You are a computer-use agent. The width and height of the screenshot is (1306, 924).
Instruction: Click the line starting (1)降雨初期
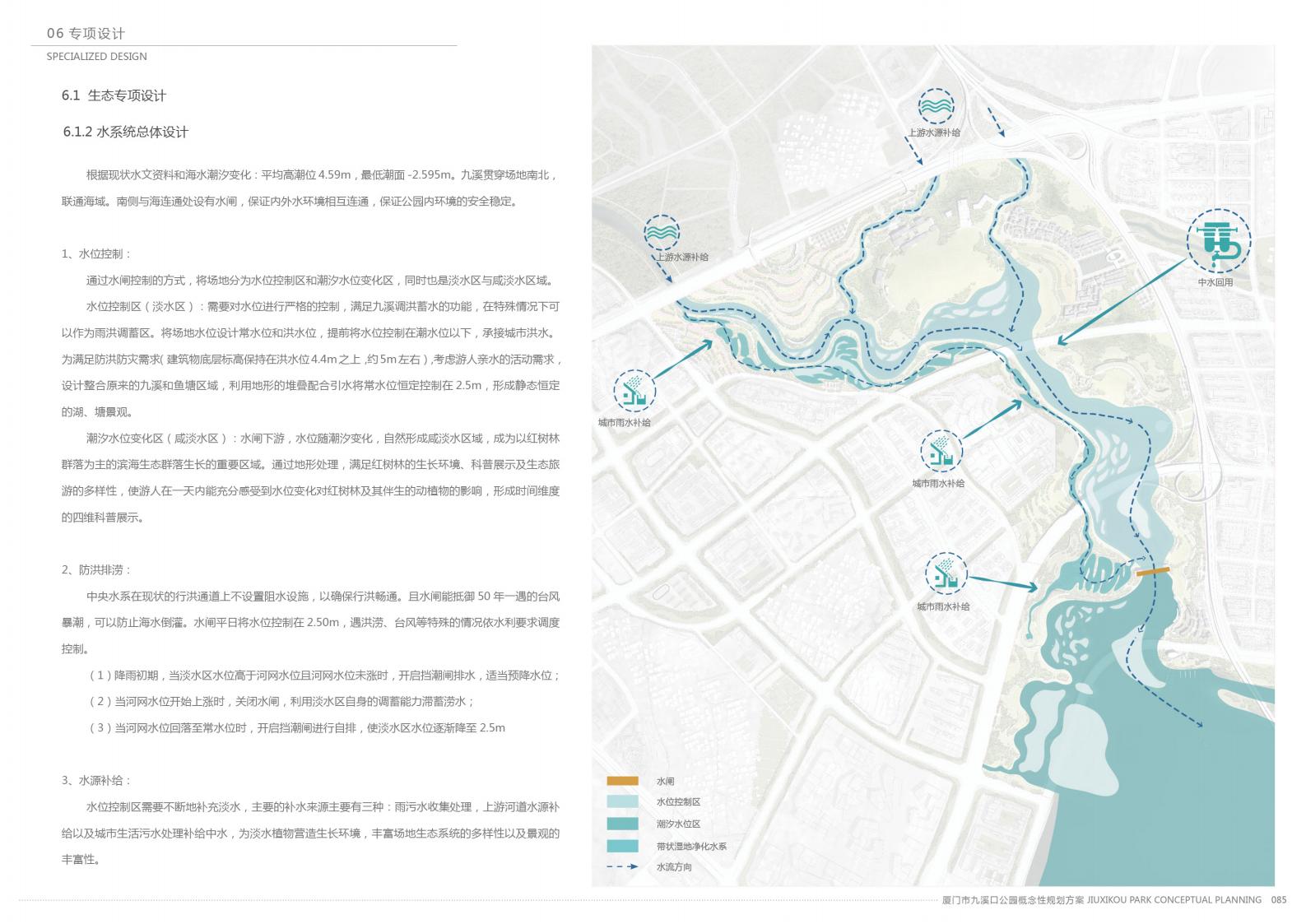click(x=323, y=676)
